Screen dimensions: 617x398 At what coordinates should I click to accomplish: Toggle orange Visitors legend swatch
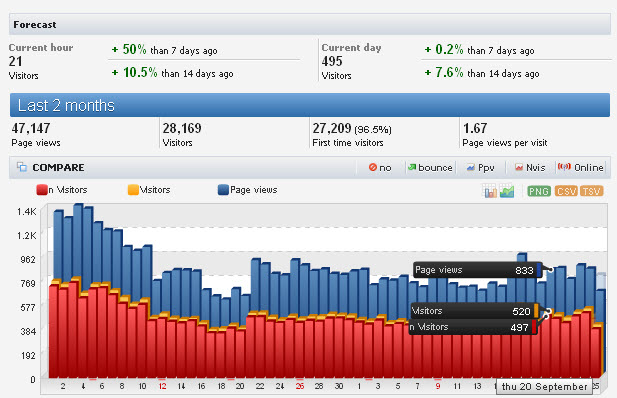click(133, 190)
